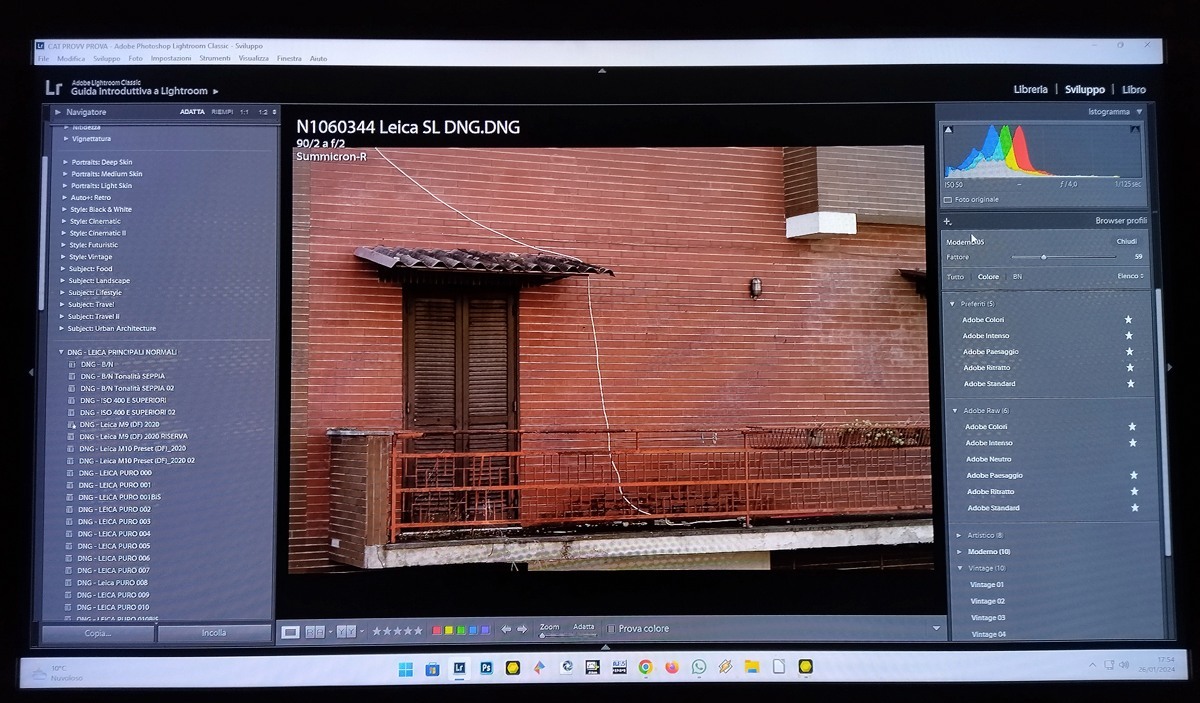
Task: Enable the Prova colore checkbox
Action: coord(611,629)
